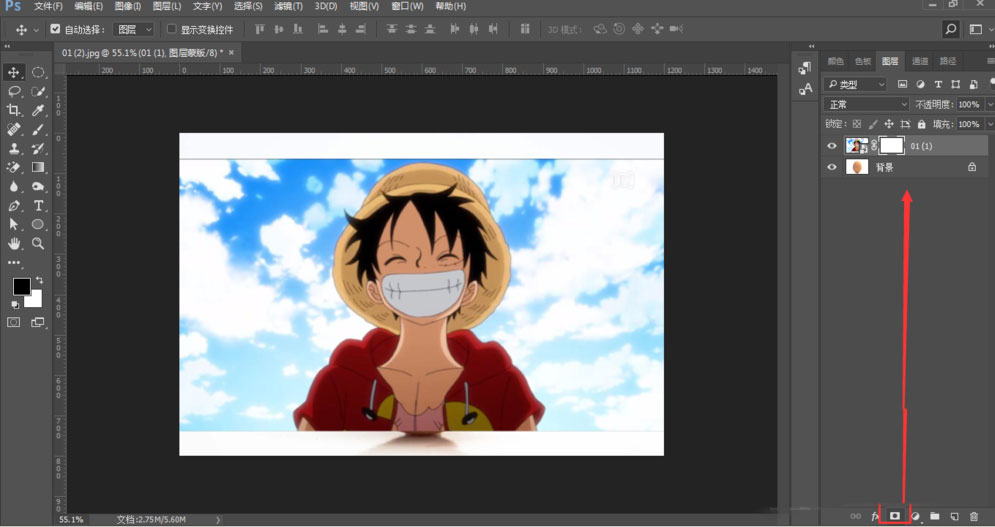Select the Pen tool

tap(13, 206)
